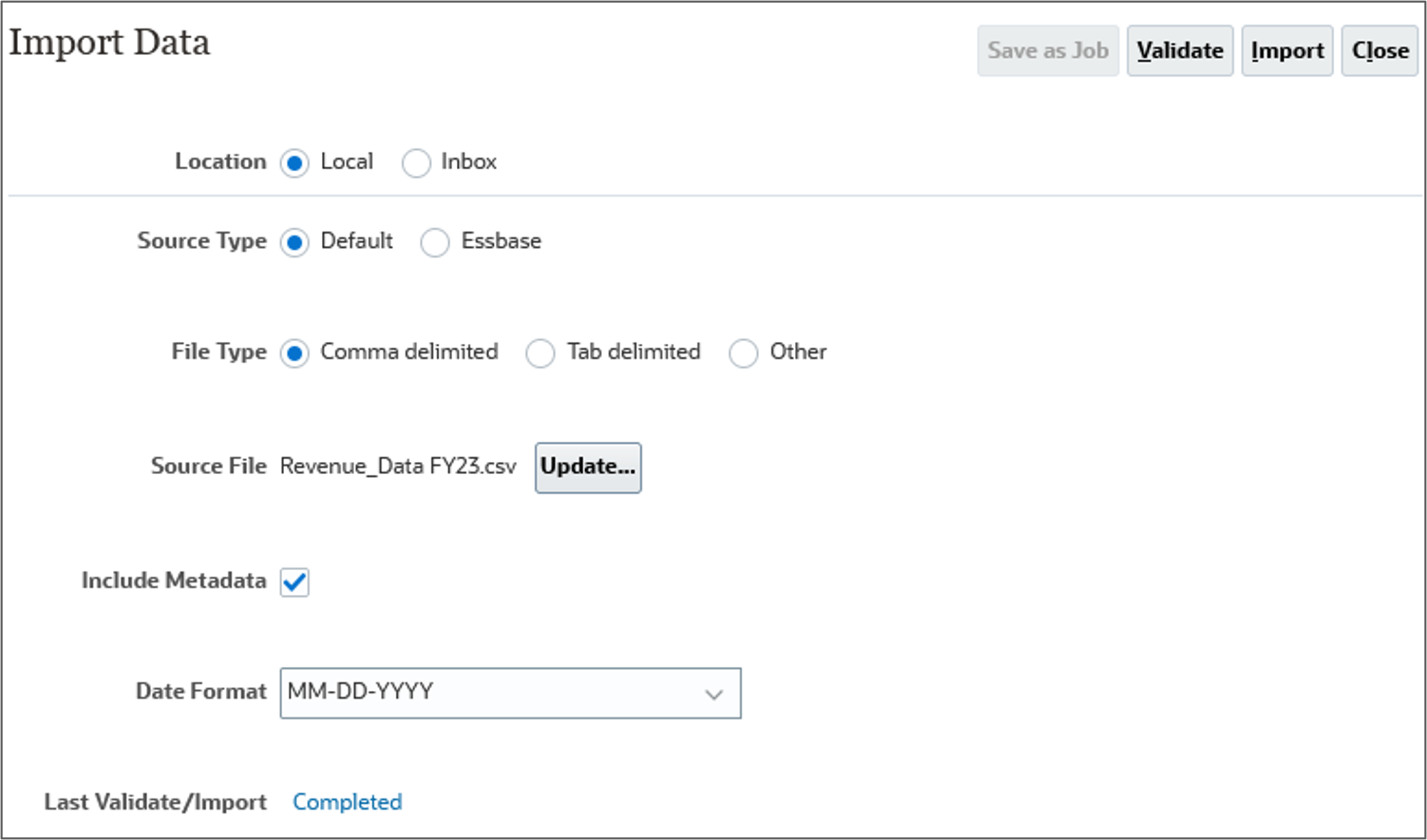Click the Update... source file button
The width and height of the screenshot is (1427, 840).
coord(588,467)
